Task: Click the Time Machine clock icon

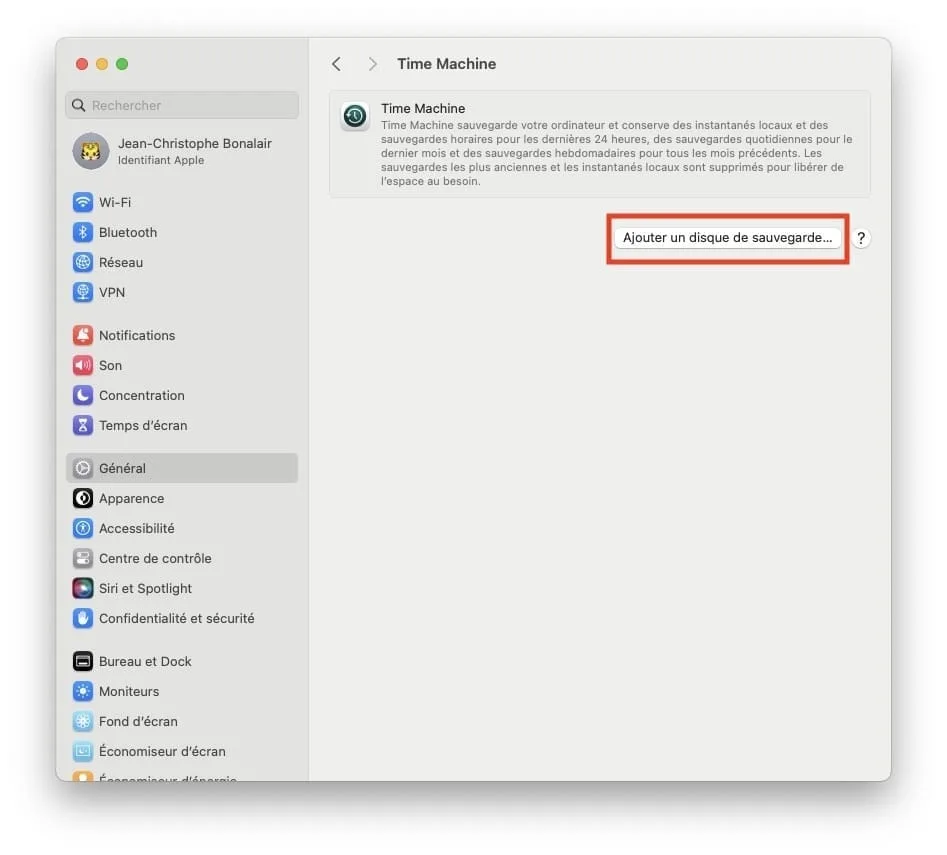Action: pyautogui.click(x=355, y=116)
